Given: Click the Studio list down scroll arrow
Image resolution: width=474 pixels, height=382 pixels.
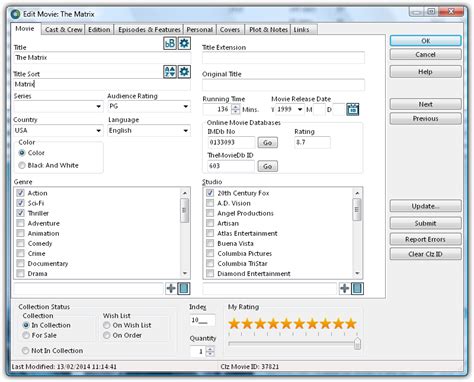Looking at the screenshot, I should point(357,273).
